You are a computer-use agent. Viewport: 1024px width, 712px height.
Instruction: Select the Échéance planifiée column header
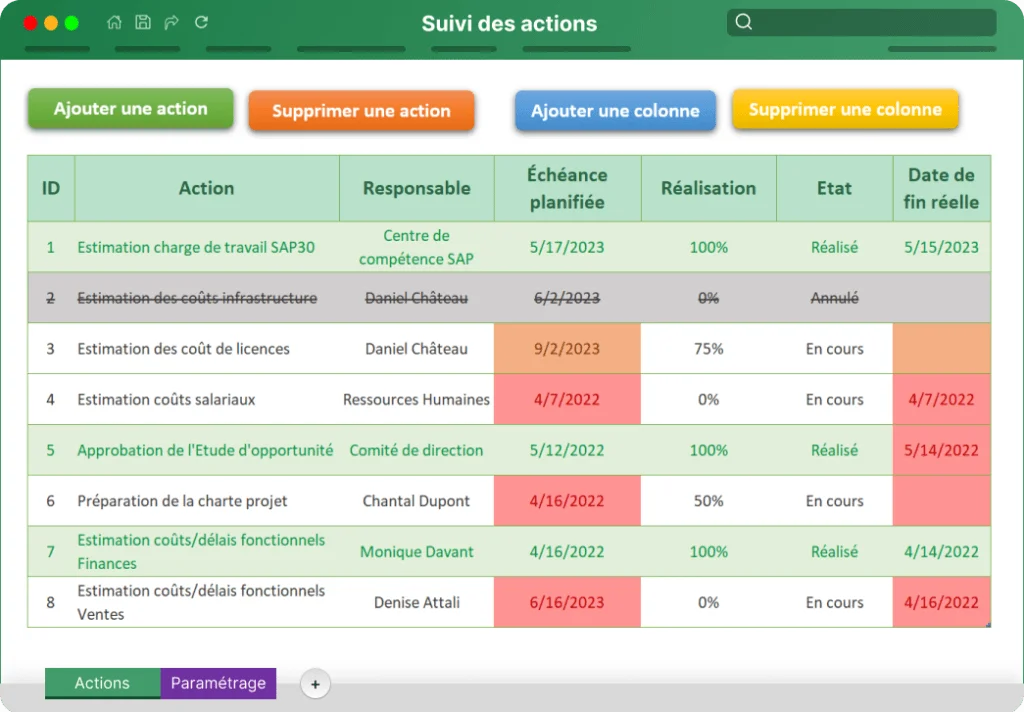coord(568,188)
